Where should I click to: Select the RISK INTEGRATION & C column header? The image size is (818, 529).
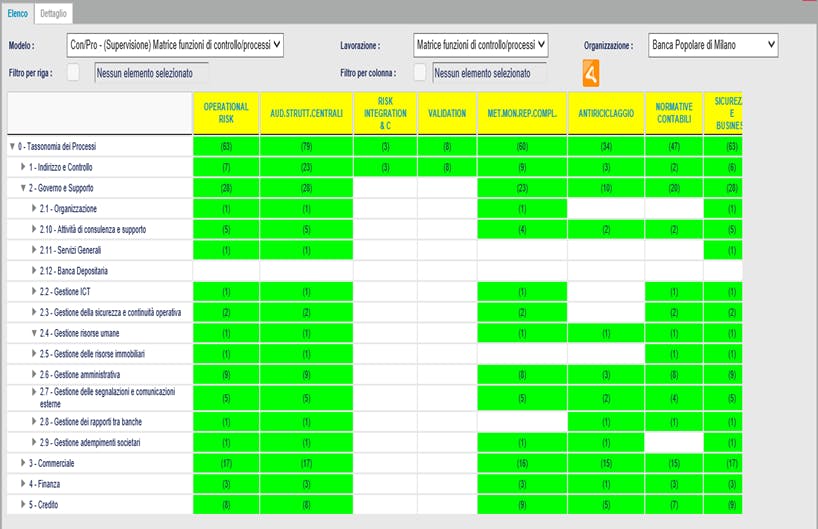point(385,113)
